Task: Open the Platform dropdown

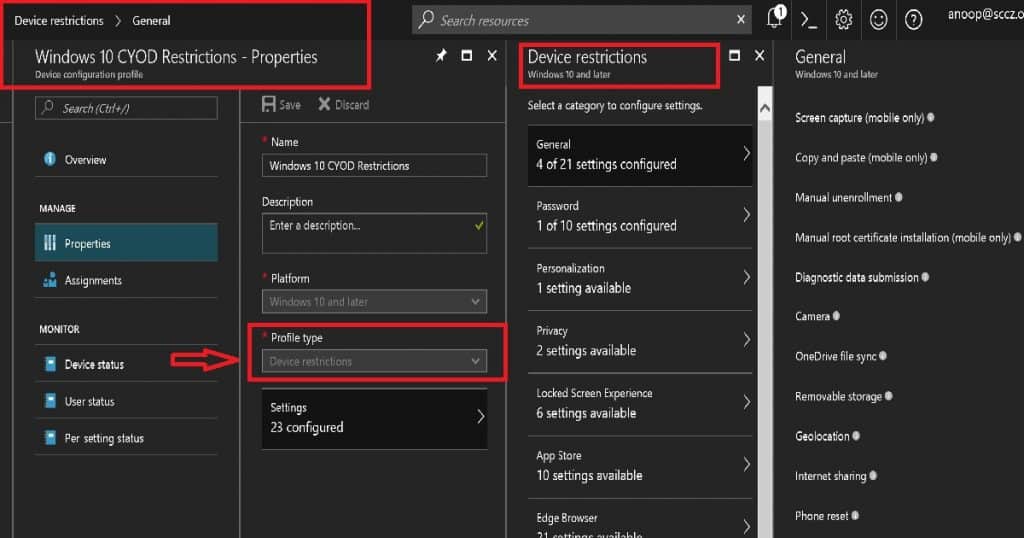Action: [x=374, y=301]
